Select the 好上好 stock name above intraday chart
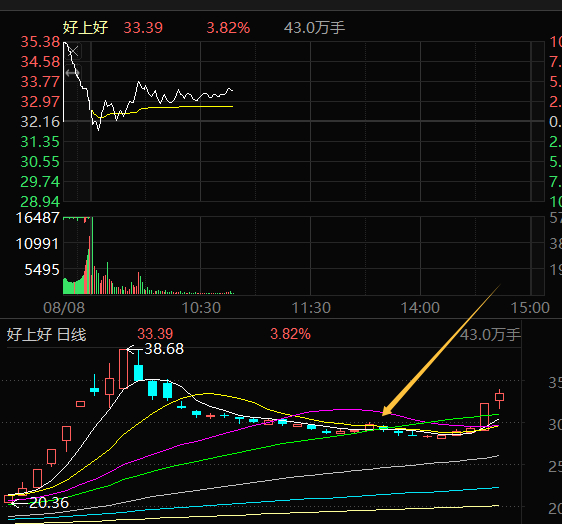Image resolution: width=562 pixels, height=524 pixels. tap(86, 28)
